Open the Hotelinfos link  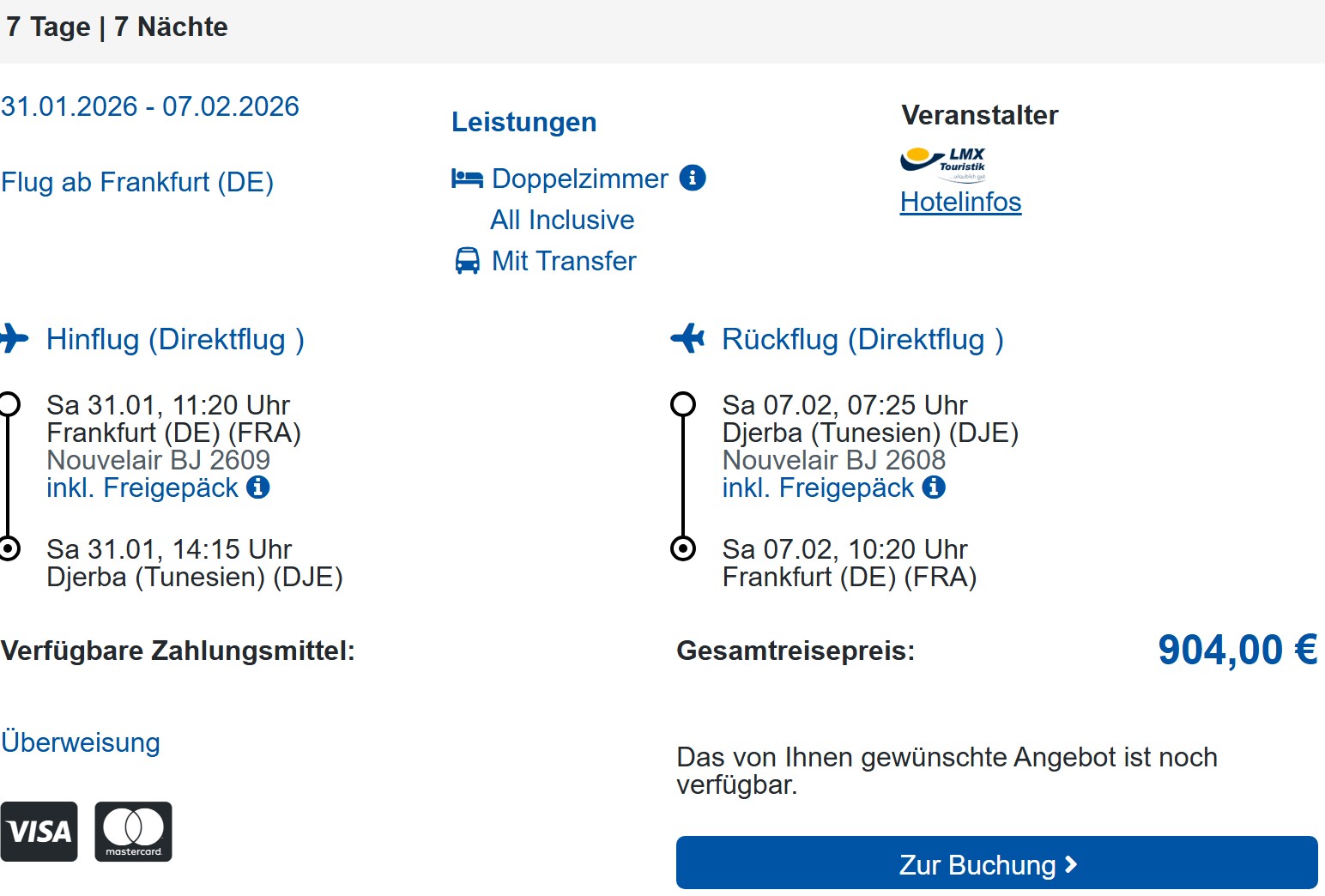click(x=960, y=202)
